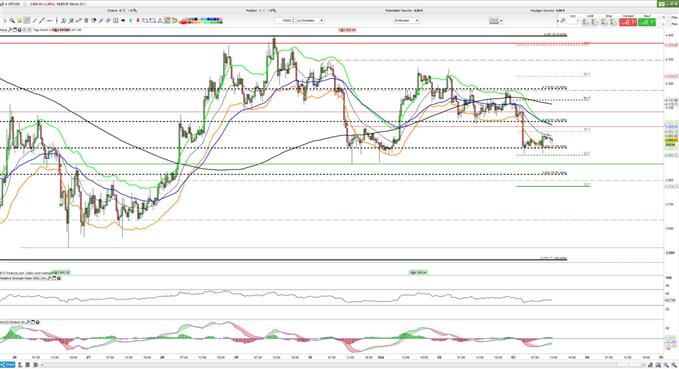Viewport: 679px width, 369px height.
Task: Click the scrollbar left arrow
Action: click(42, 365)
